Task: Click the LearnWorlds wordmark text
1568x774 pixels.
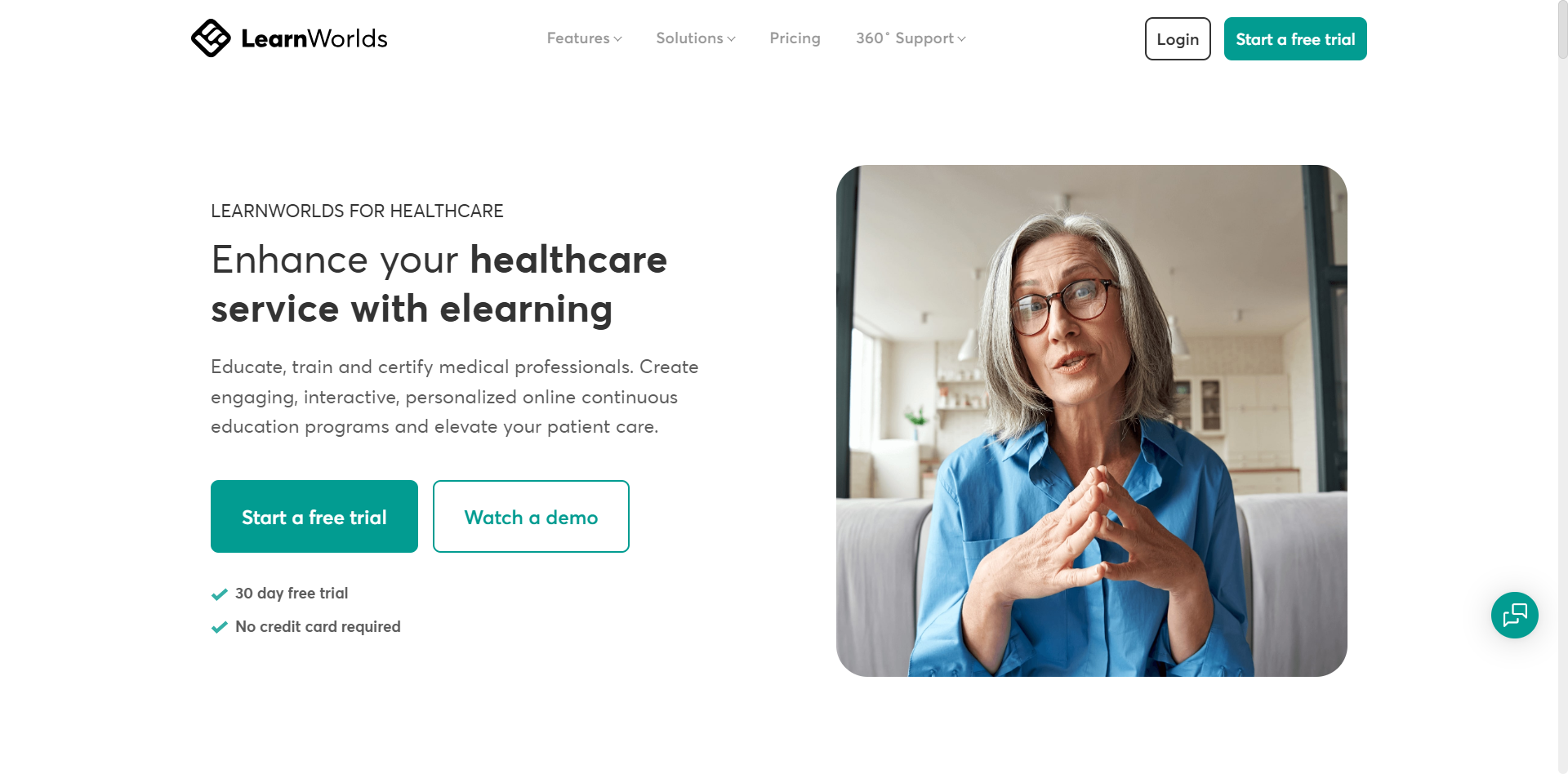Action: (314, 38)
